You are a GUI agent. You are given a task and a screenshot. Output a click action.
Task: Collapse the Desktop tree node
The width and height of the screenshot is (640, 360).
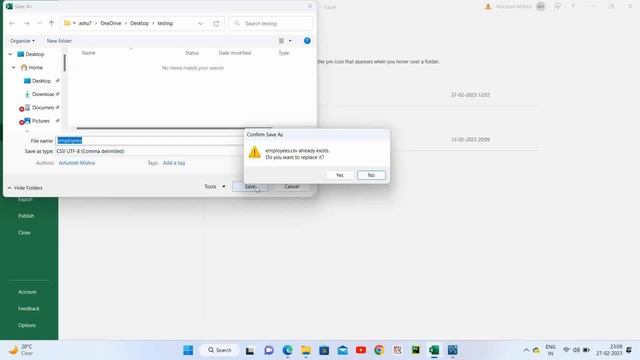point(10,54)
